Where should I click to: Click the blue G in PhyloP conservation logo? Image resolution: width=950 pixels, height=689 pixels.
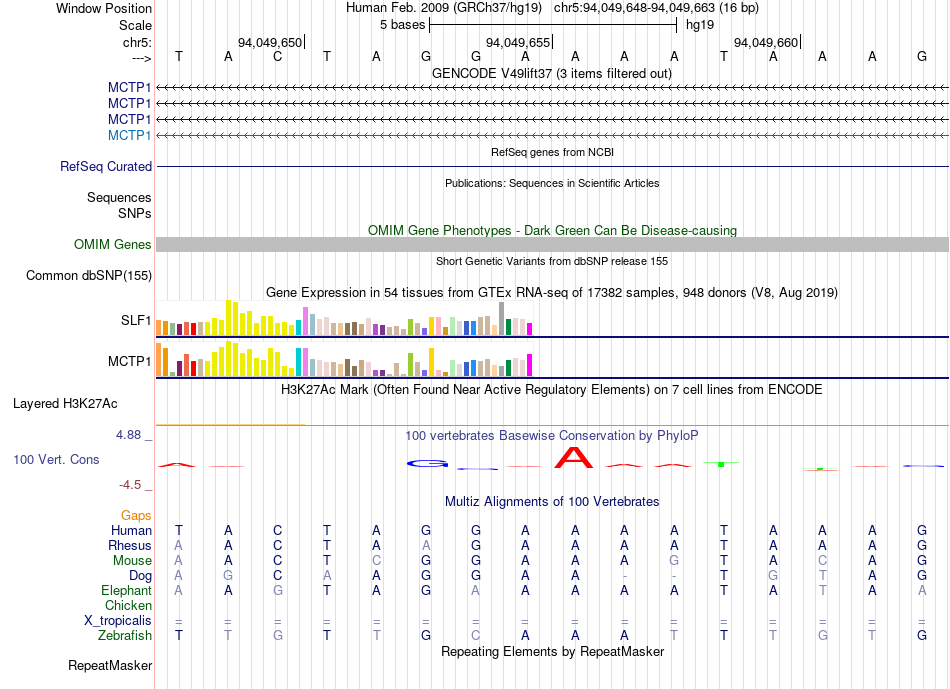[x=428, y=464]
